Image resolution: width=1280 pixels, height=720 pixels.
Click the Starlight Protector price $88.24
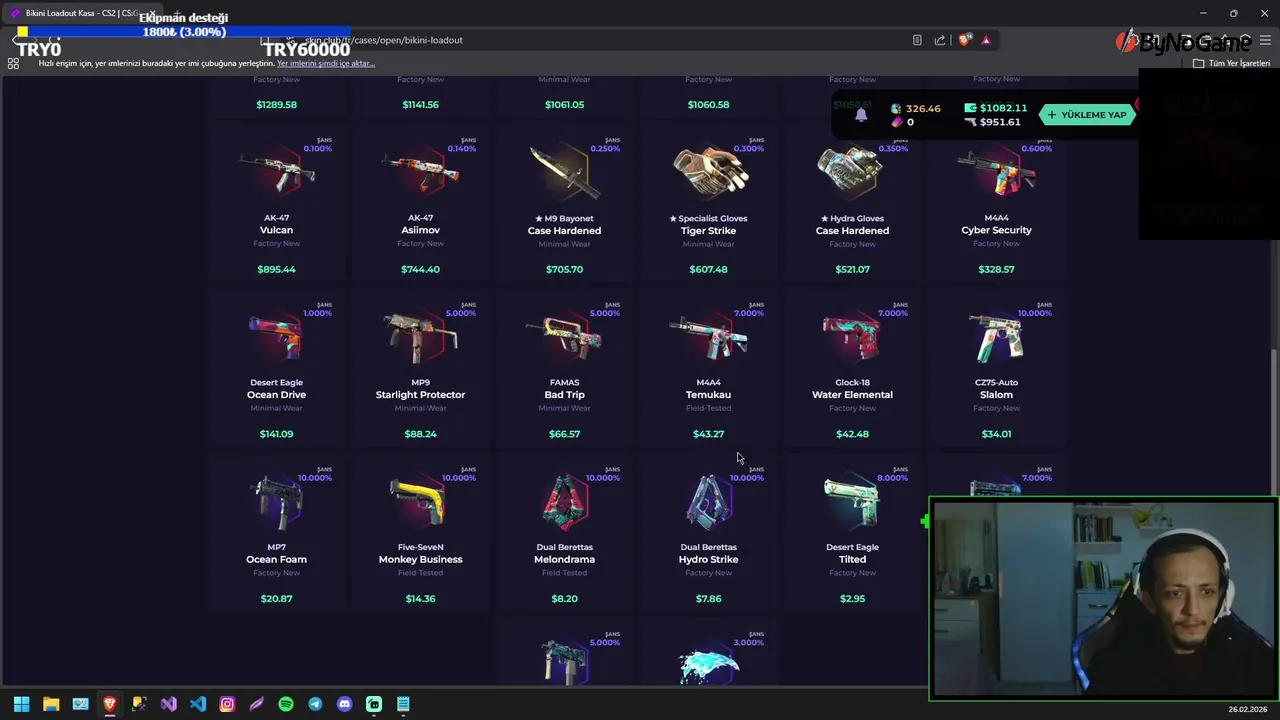tap(421, 434)
